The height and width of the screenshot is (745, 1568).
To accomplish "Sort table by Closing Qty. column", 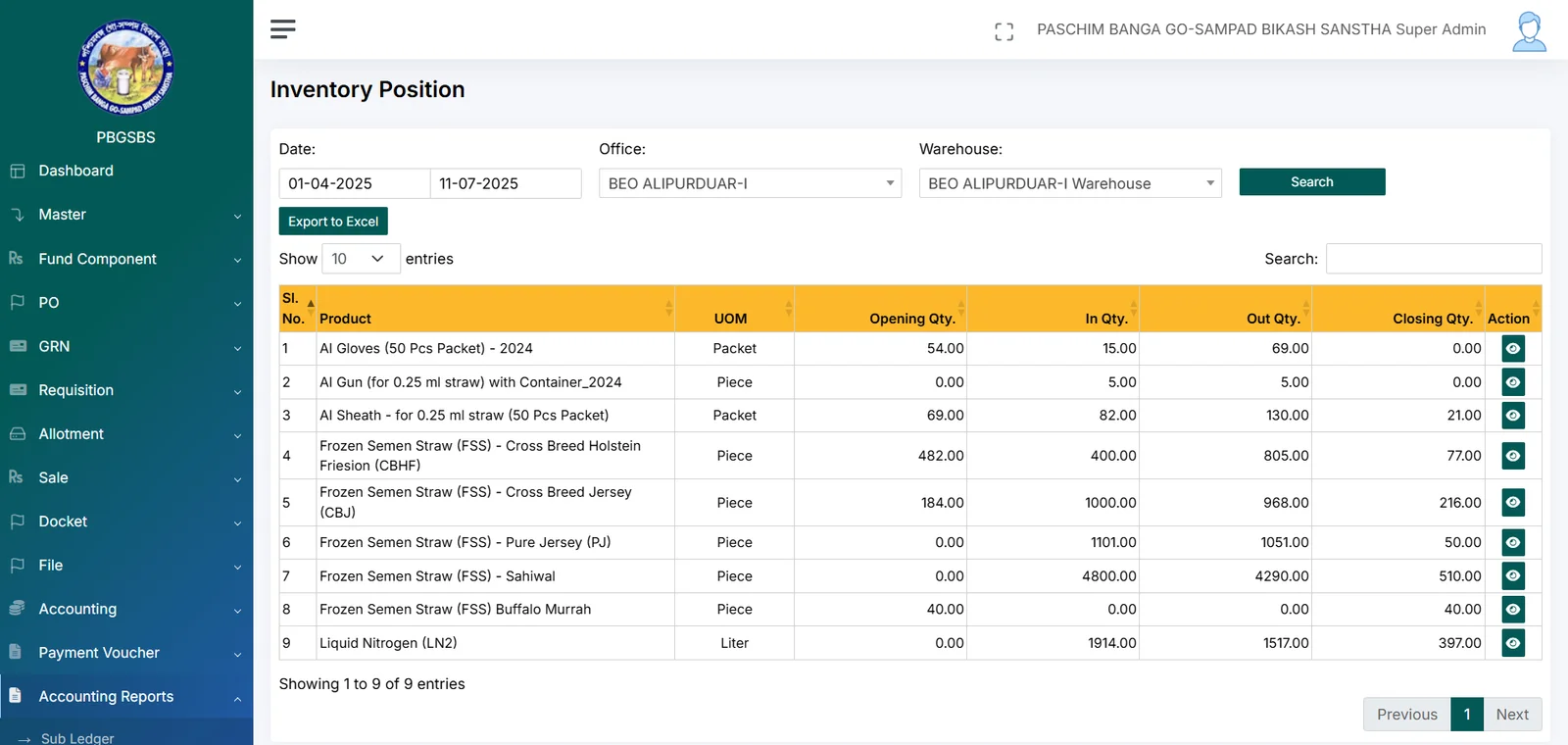I will pyautogui.click(x=1432, y=319).
